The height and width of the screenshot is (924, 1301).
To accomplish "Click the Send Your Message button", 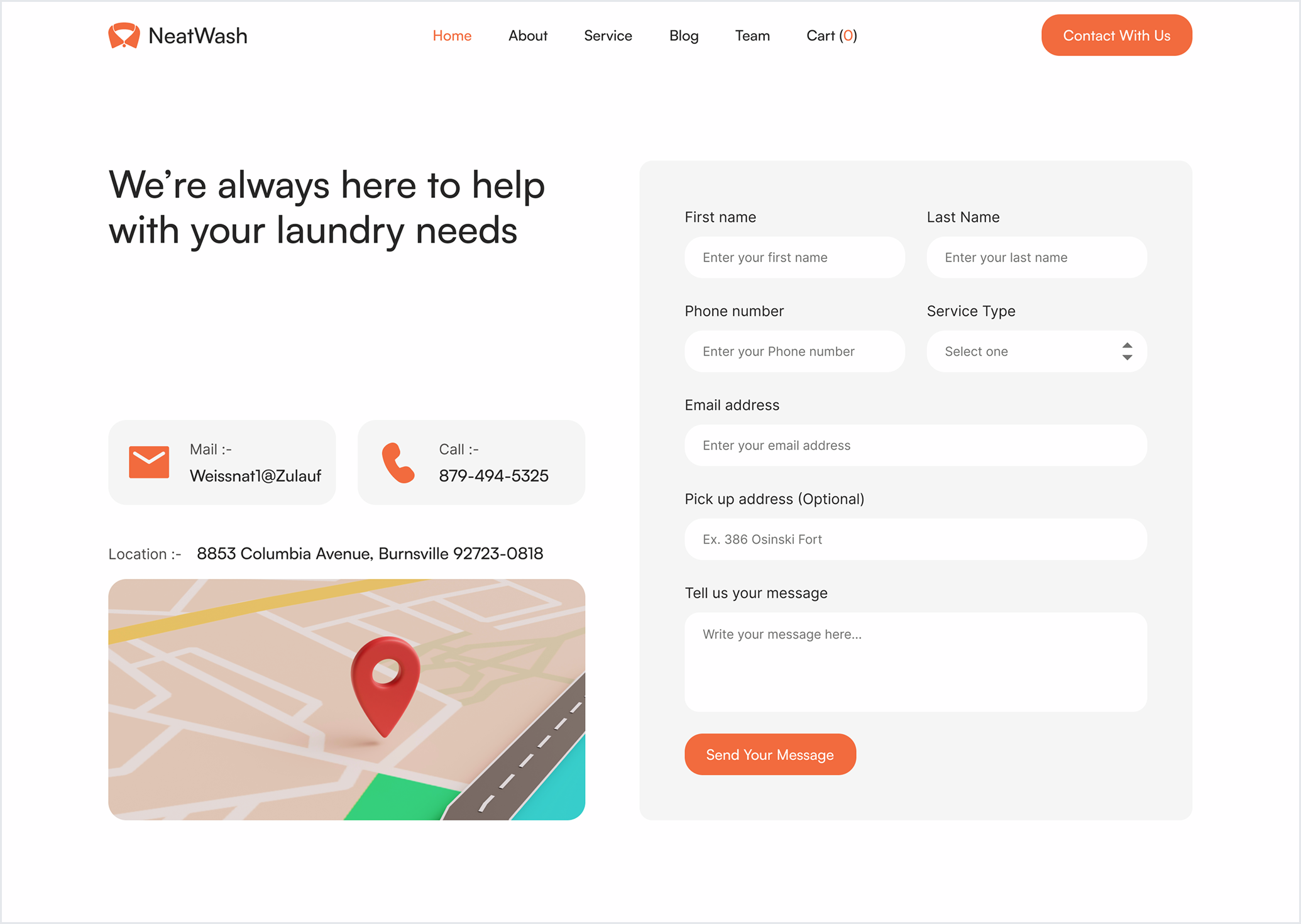I will [770, 754].
